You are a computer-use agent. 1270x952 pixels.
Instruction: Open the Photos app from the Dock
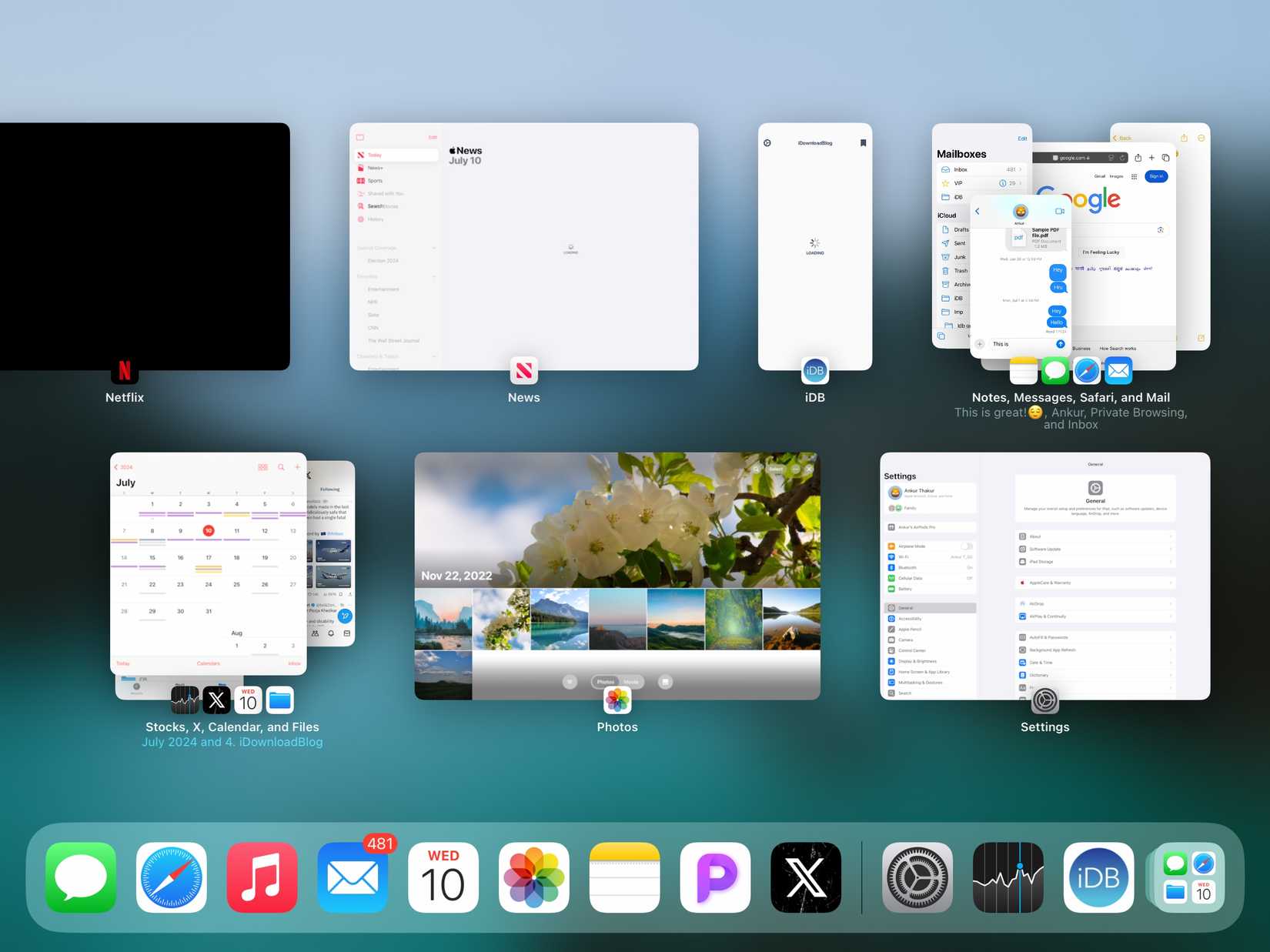pos(534,877)
